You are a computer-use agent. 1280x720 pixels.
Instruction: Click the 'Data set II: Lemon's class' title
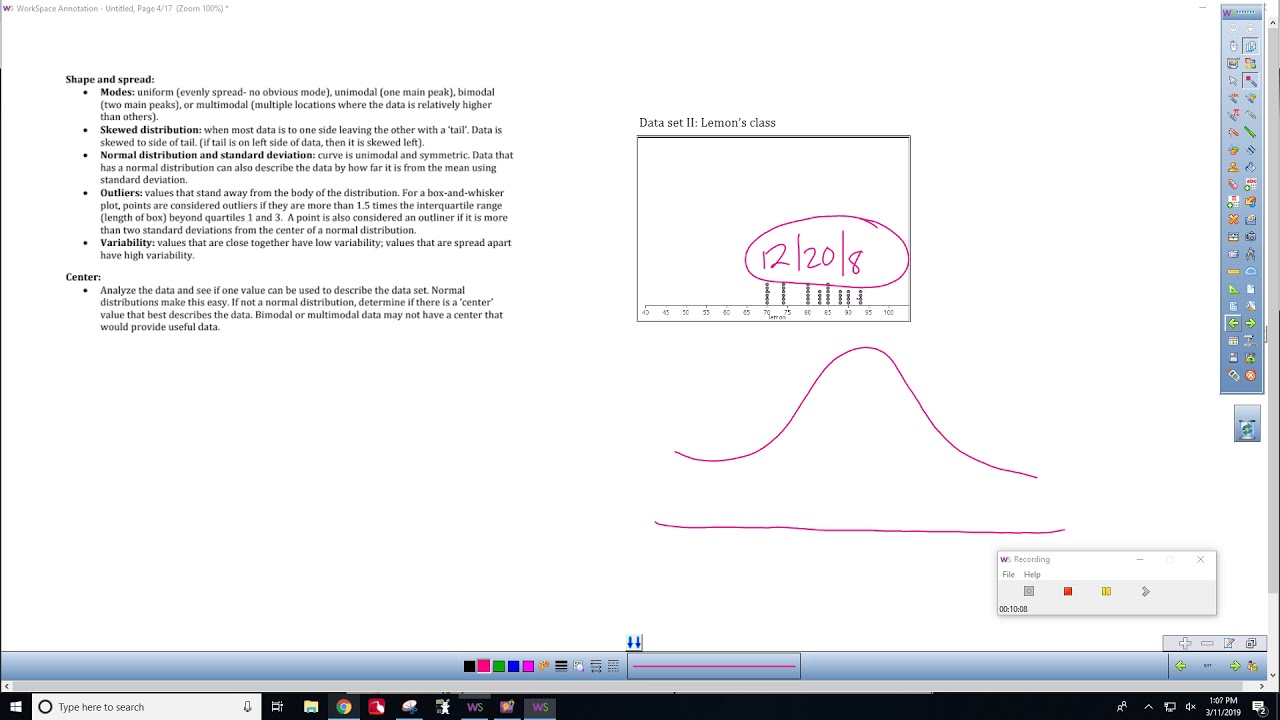pos(707,123)
